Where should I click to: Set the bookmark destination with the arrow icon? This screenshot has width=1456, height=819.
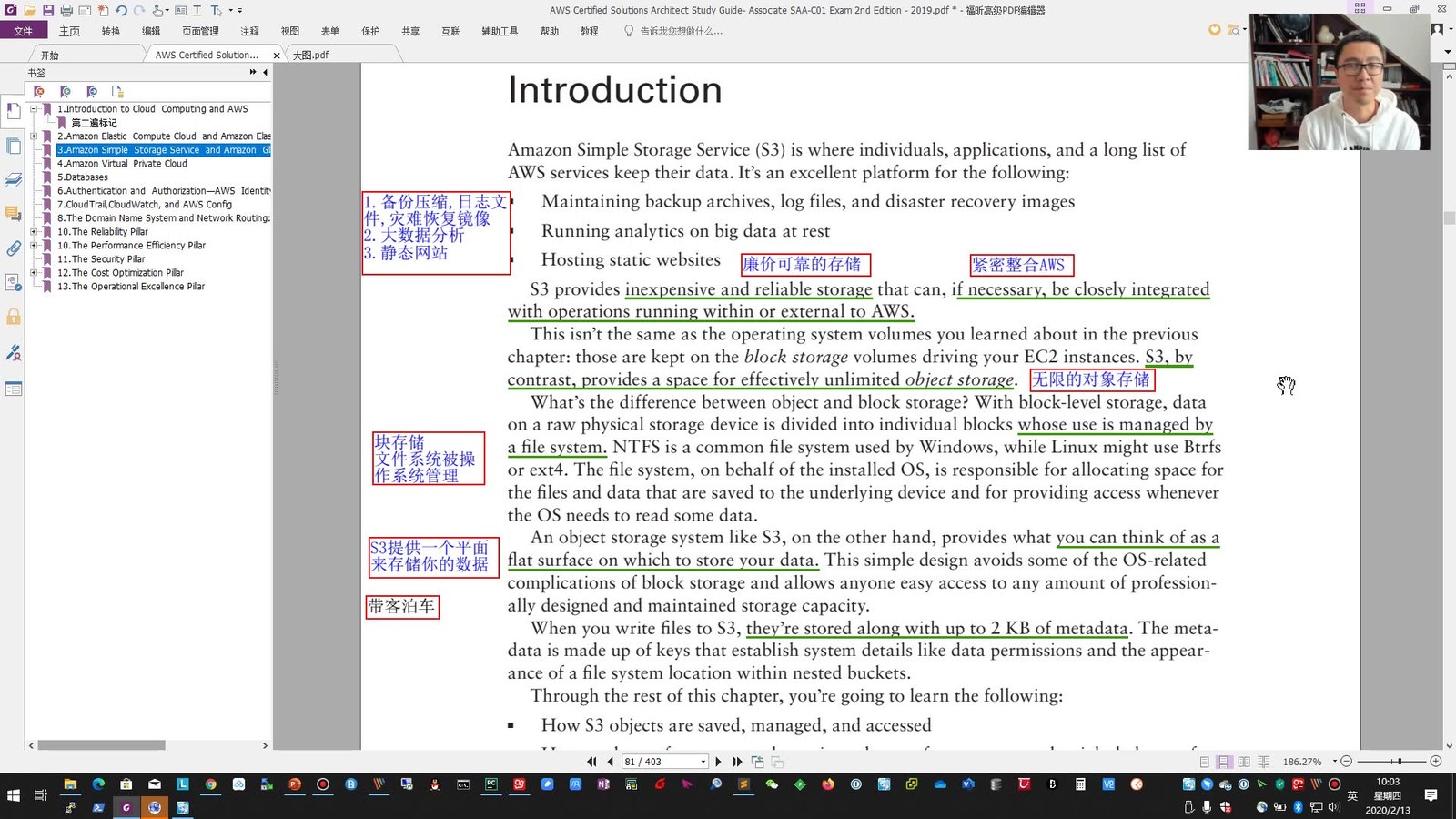pyautogui.click(x=91, y=91)
